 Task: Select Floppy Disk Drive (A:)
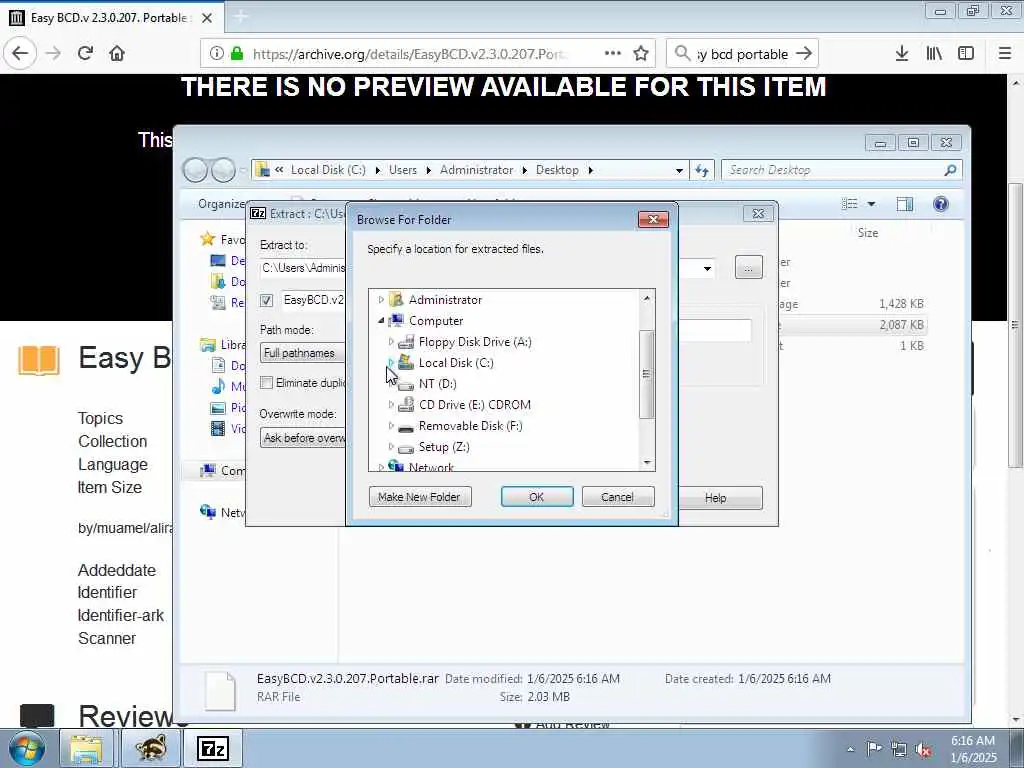click(x=475, y=342)
